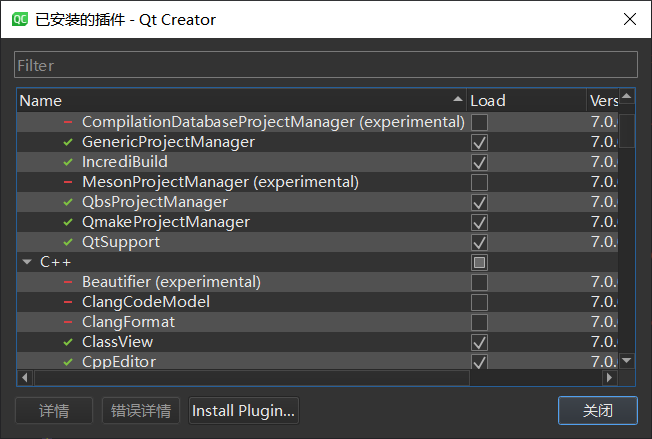Click the Qt Creator logo in title bar
Screen dimensions: 652x439
(20, 19)
